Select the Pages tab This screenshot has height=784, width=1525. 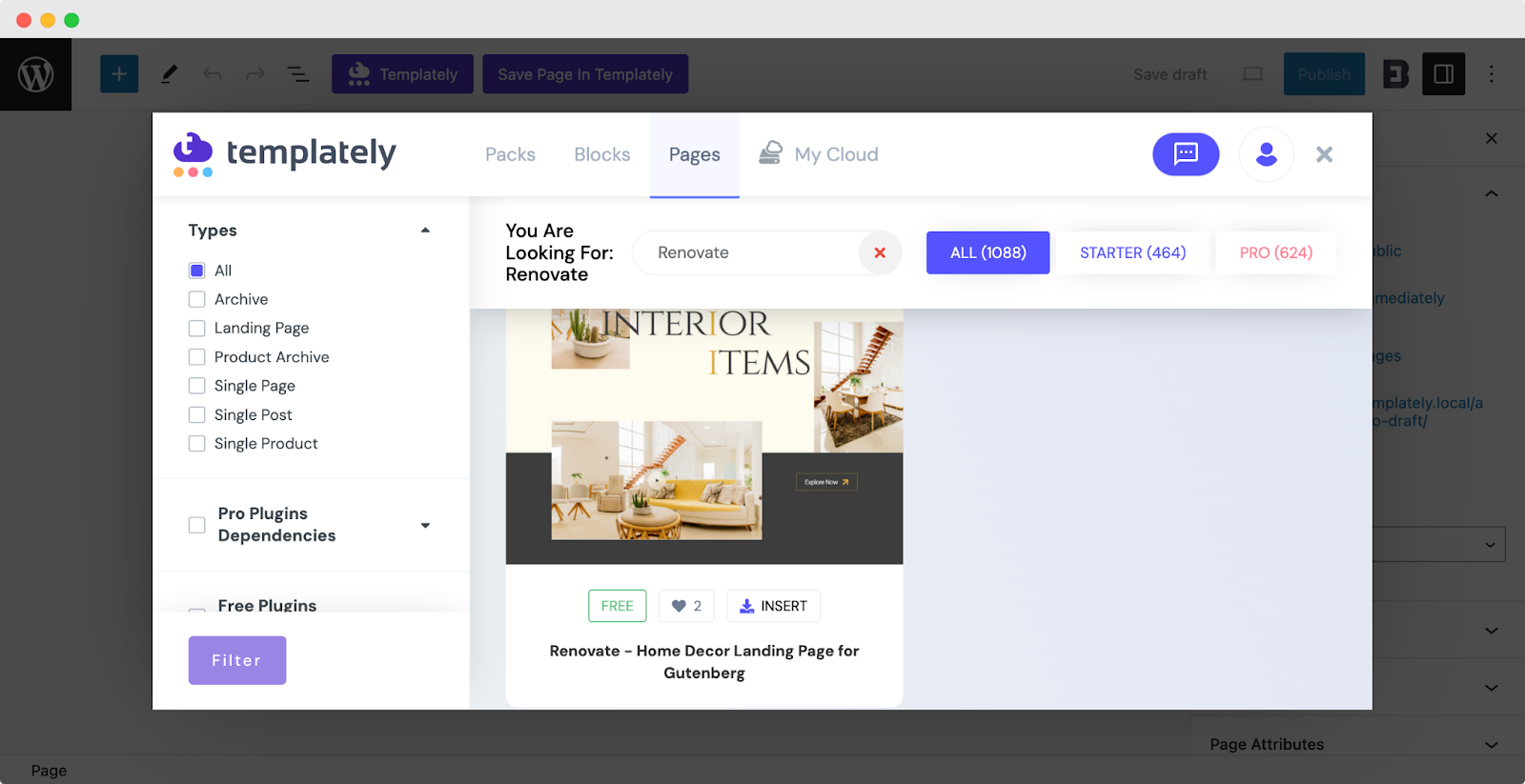point(695,154)
